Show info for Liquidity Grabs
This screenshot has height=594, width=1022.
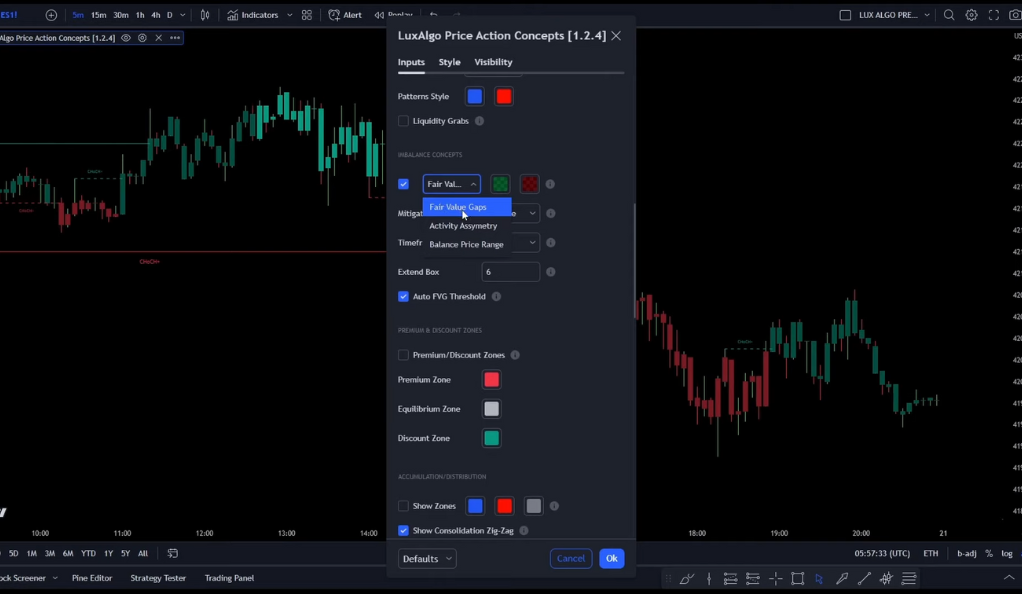point(479,121)
